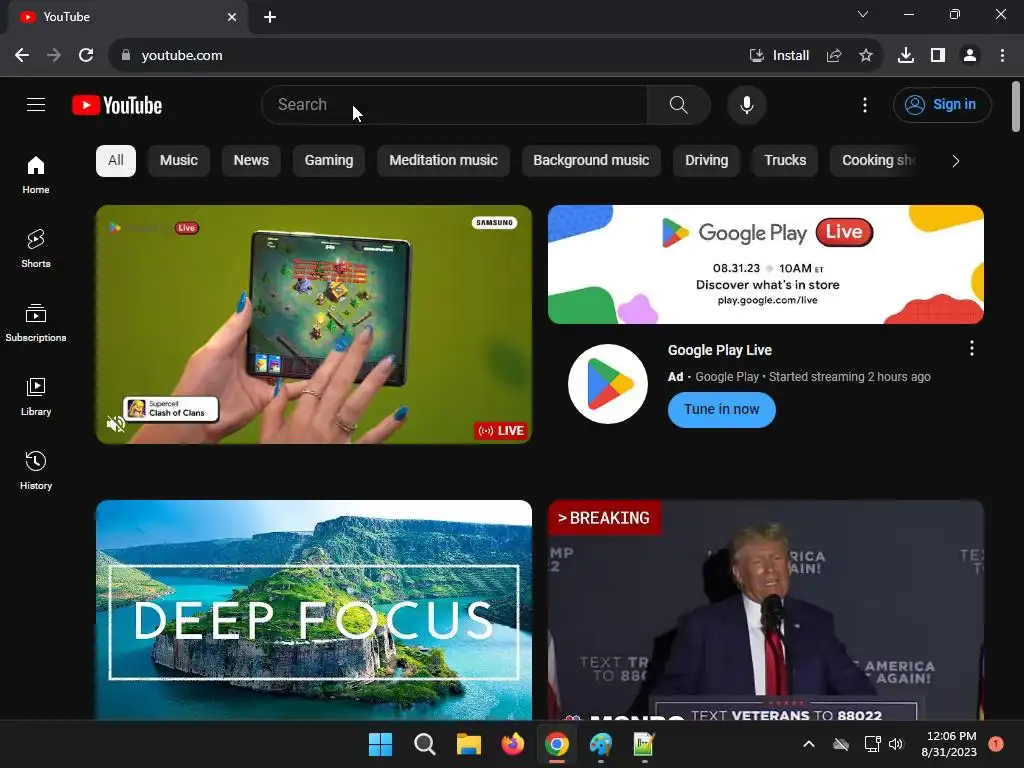Open Google Play Live ad options menu

(972, 348)
